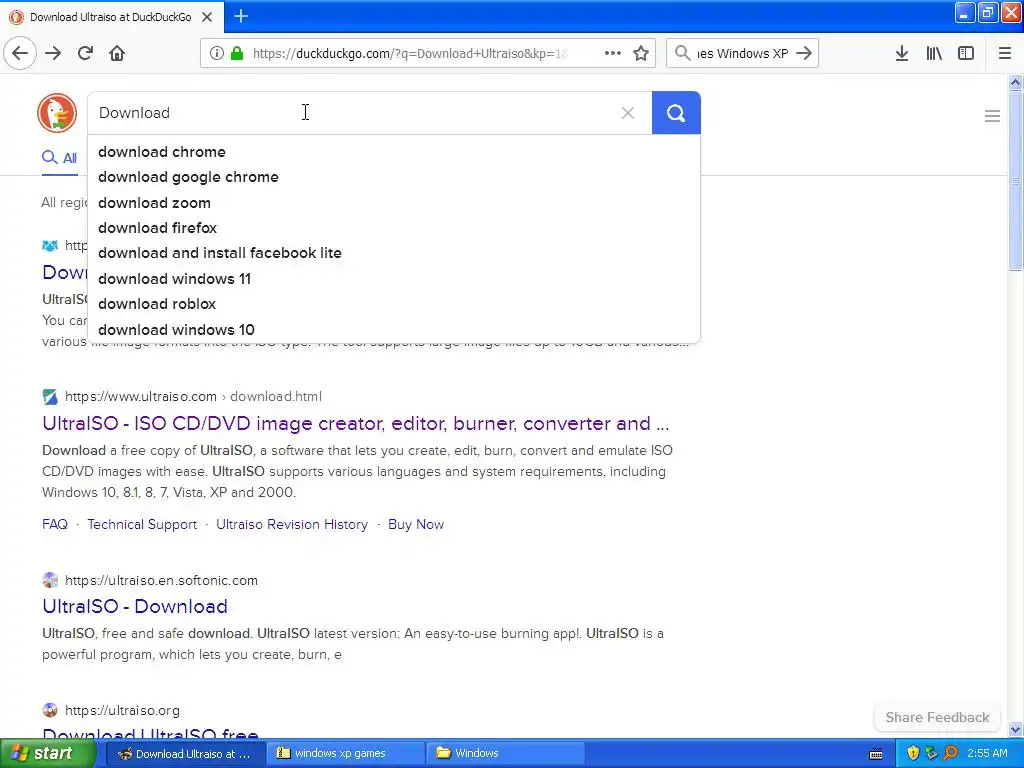Image resolution: width=1024 pixels, height=768 pixels.
Task: Click the keyboard icon near system tray
Action: (x=876, y=754)
